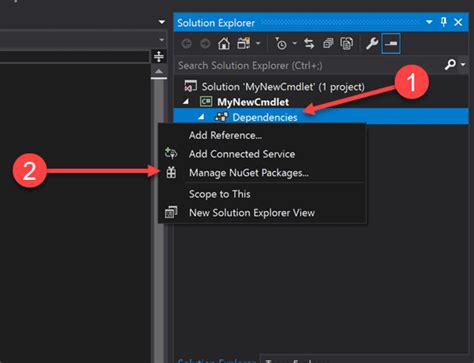Open dropdown beside Pending Changes Filter icon
Image resolution: width=474 pixels, height=363 pixels.
click(295, 43)
